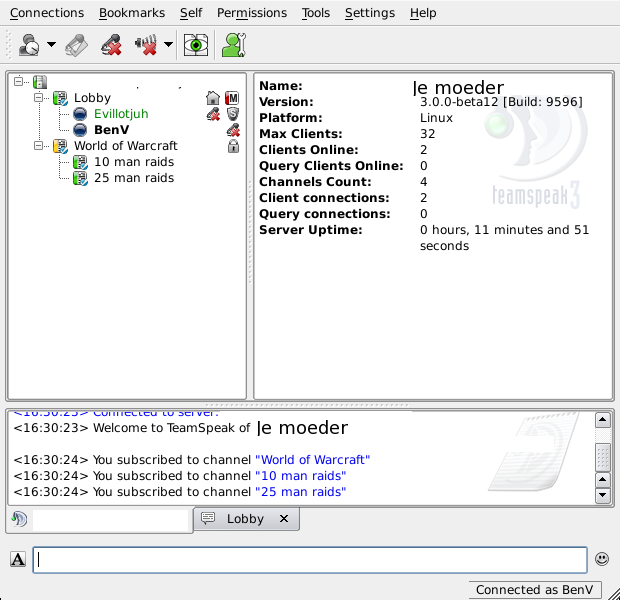Select the 25 man raids channel
This screenshot has width=620, height=600.
point(134,178)
